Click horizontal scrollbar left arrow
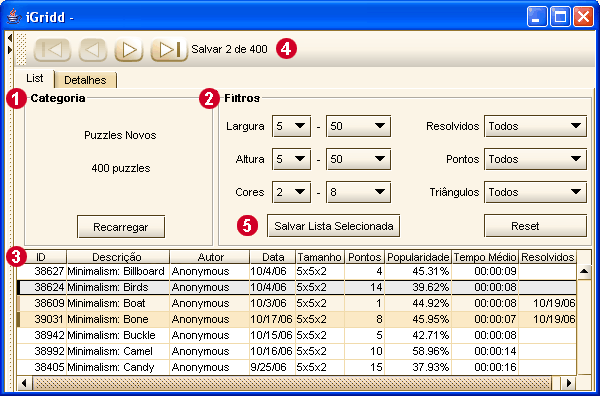 pyautogui.click(x=24, y=383)
